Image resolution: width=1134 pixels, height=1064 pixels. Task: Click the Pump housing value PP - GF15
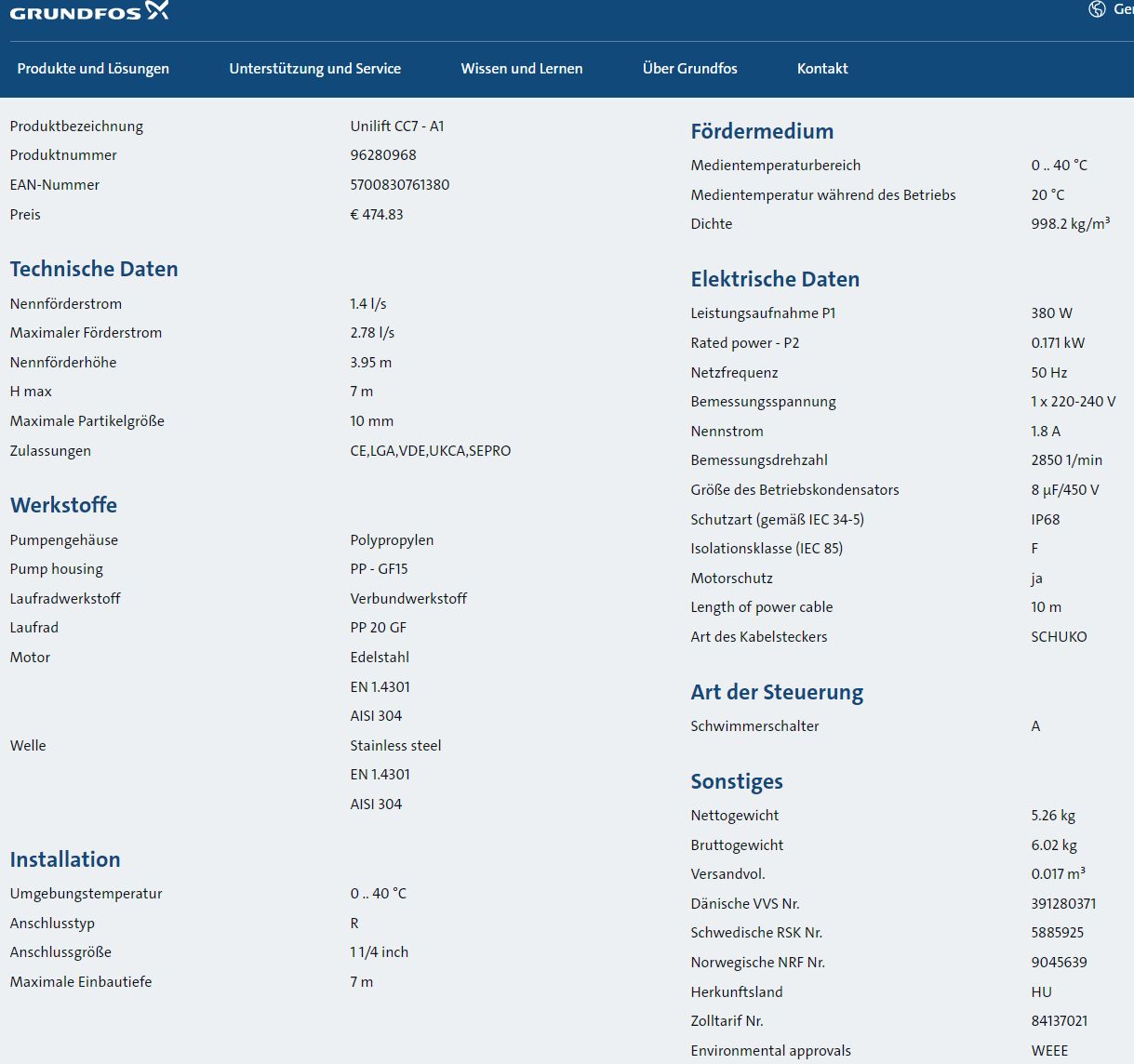tap(379, 569)
